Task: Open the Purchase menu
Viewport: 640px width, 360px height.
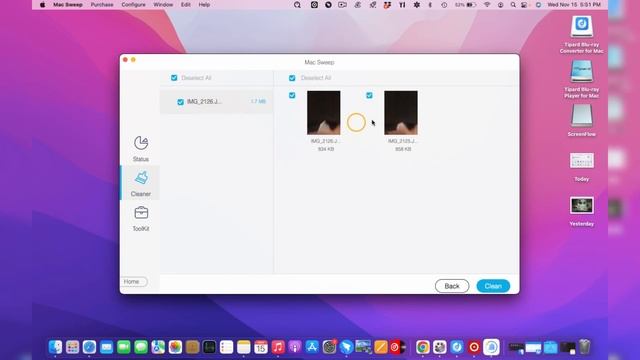Action: pyautogui.click(x=102, y=5)
